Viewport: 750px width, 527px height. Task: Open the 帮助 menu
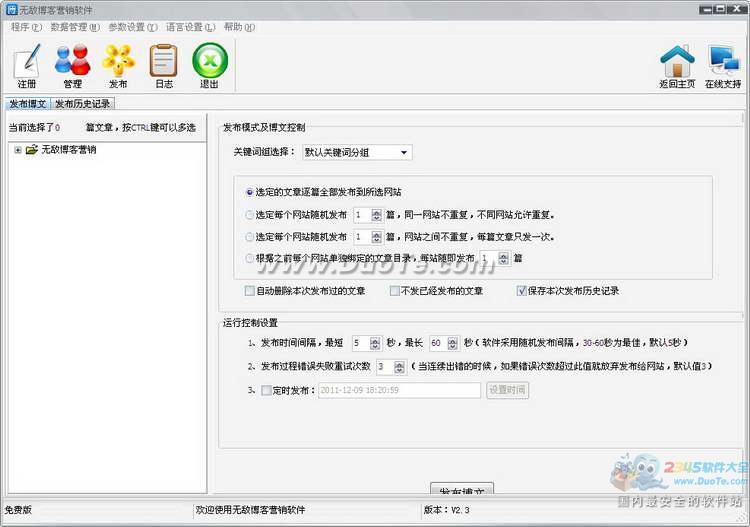click(x=239, y=27)
